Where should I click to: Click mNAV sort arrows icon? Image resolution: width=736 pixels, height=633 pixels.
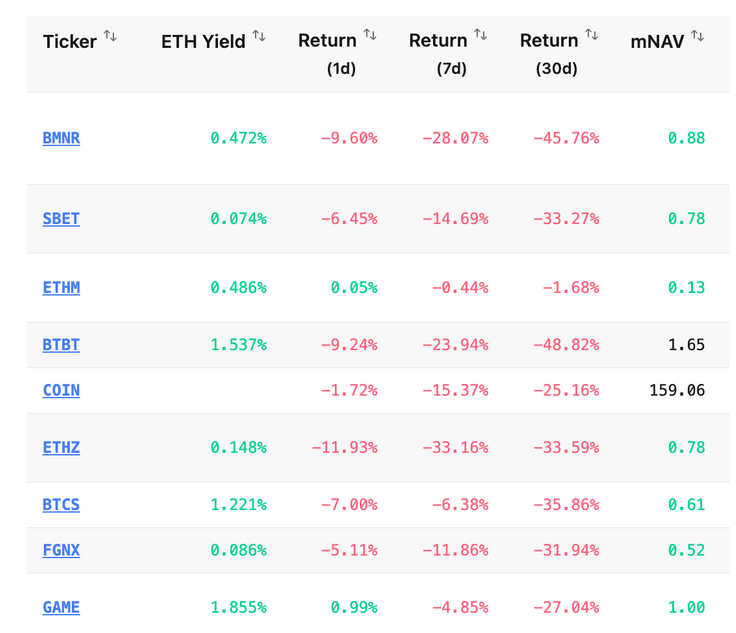(x=697, y=37)
